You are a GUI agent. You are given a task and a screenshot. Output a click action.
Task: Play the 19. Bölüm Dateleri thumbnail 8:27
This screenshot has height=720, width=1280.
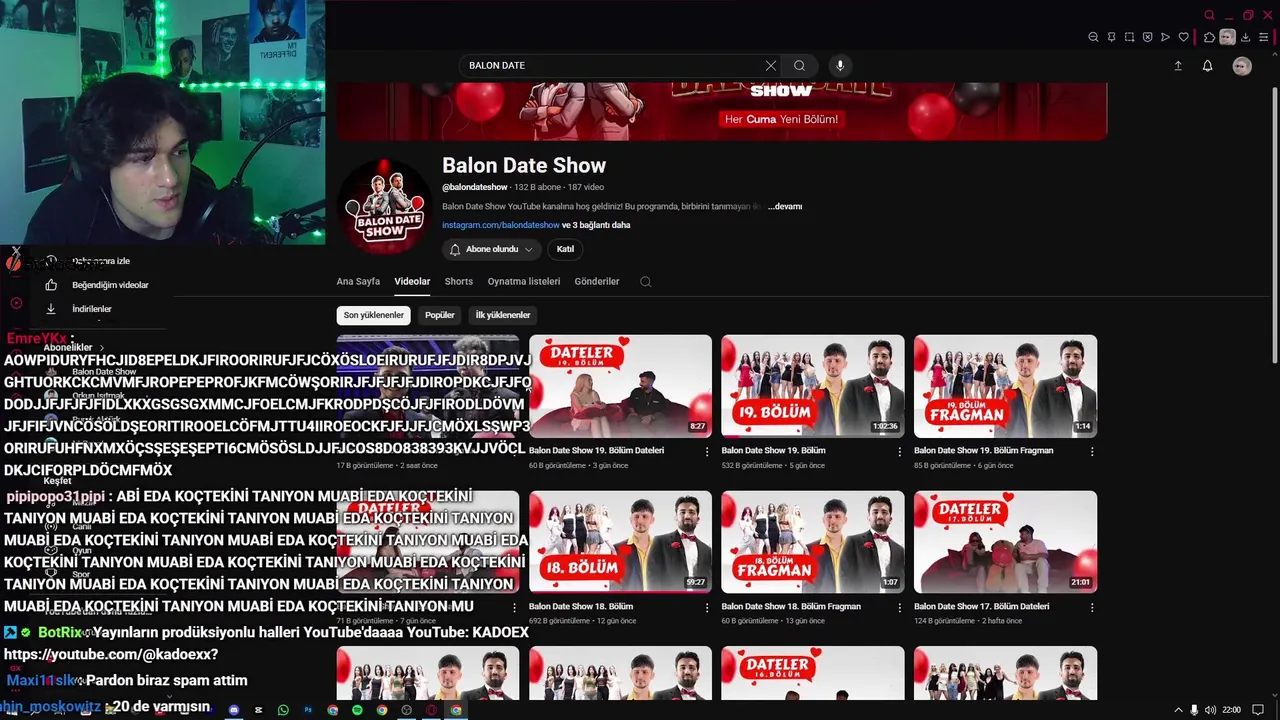click(620, 386)
